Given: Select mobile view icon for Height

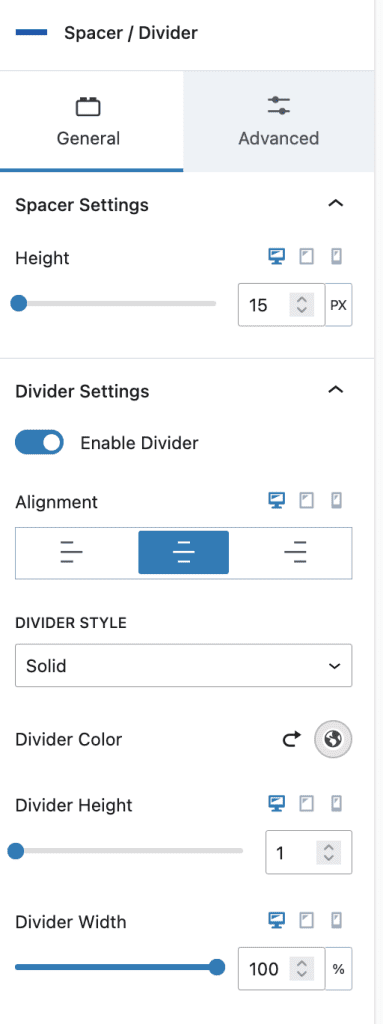Looking at the screenshot, I should click(337, 257).
